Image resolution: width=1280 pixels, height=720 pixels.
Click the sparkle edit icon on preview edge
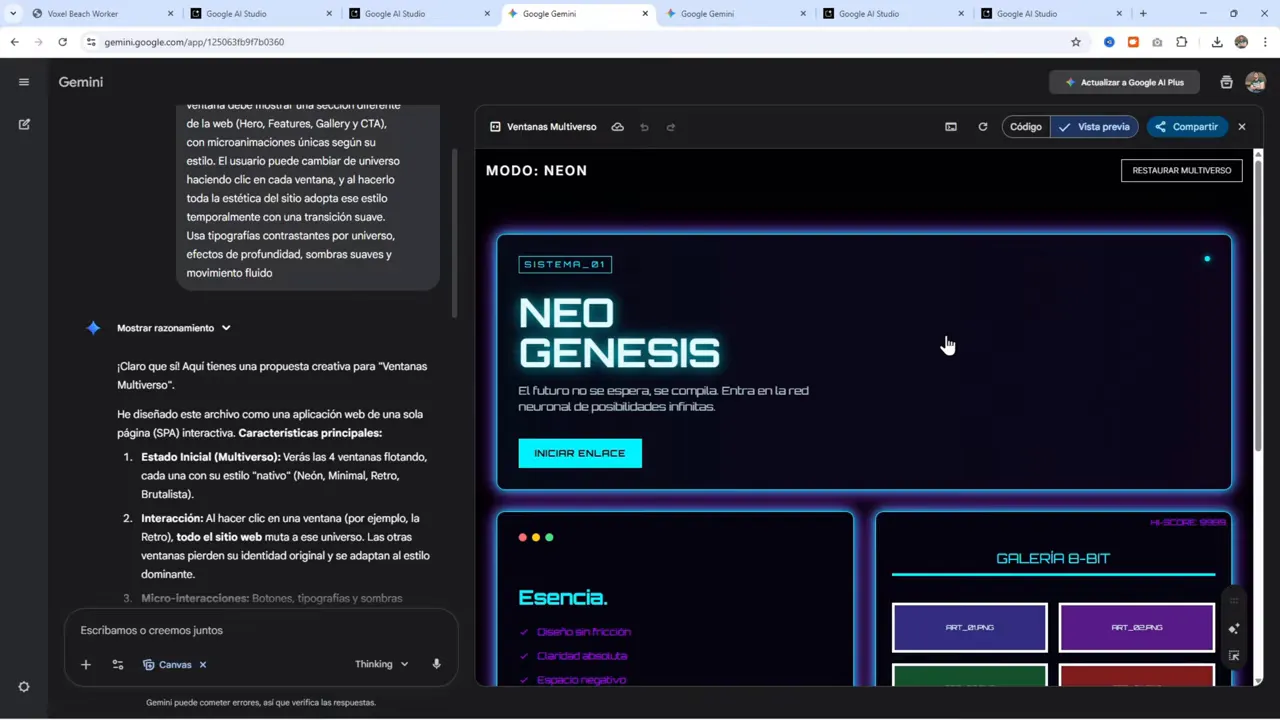[x=1234, y=628]
